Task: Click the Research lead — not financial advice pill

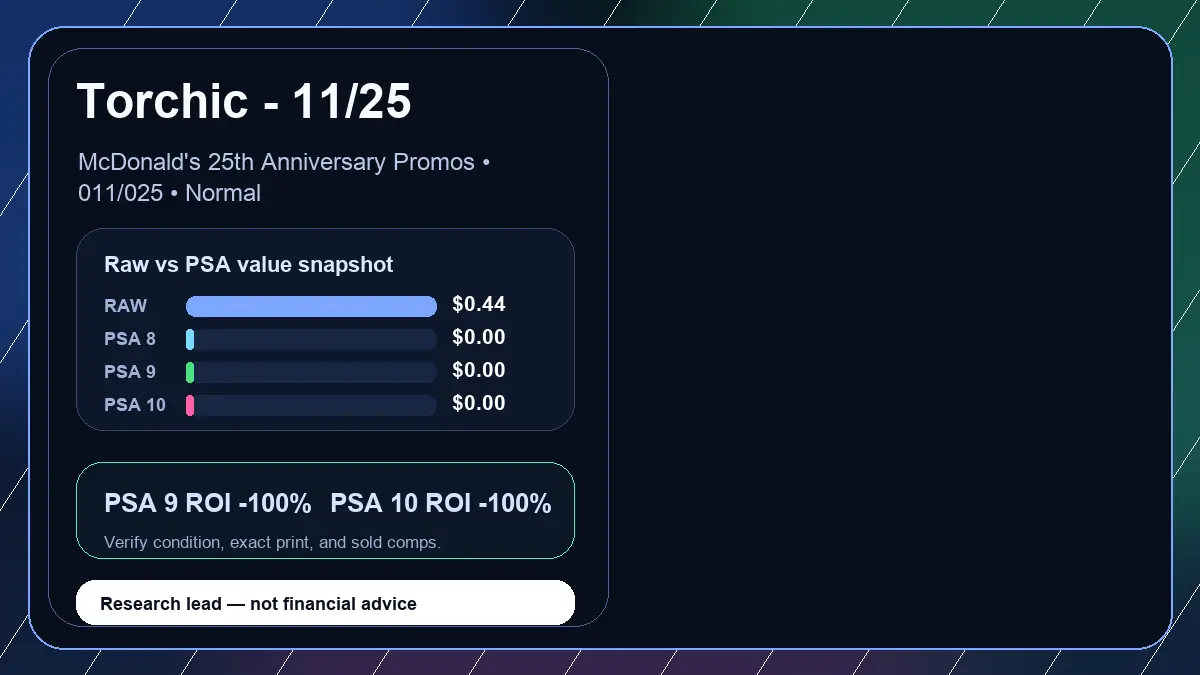Action: (326, 603)
